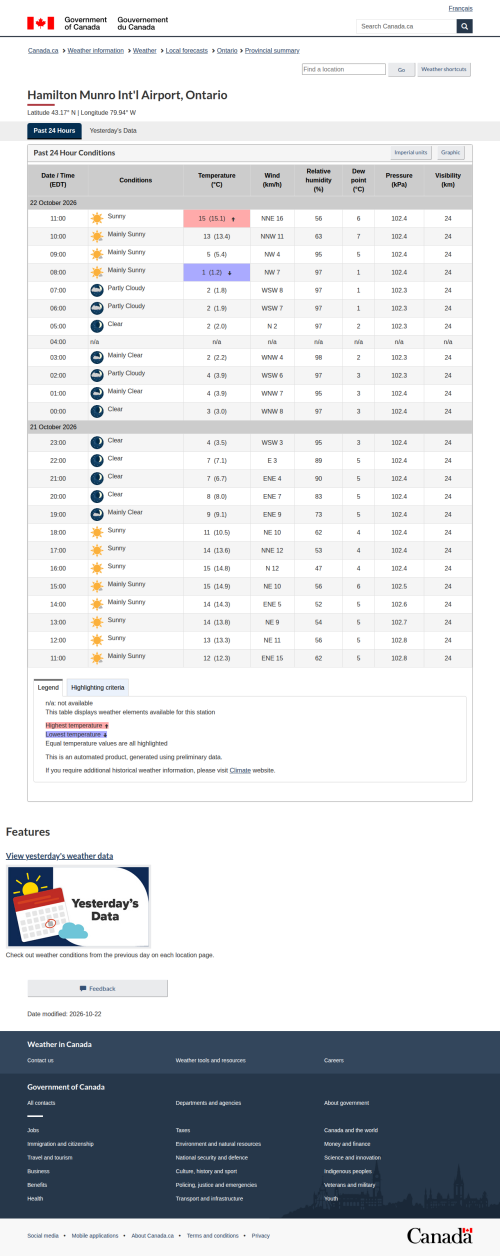Open the Mobile applications footer link
Image resolution: width=500 pixels, height=1256 pixels.
point(95,1236)
